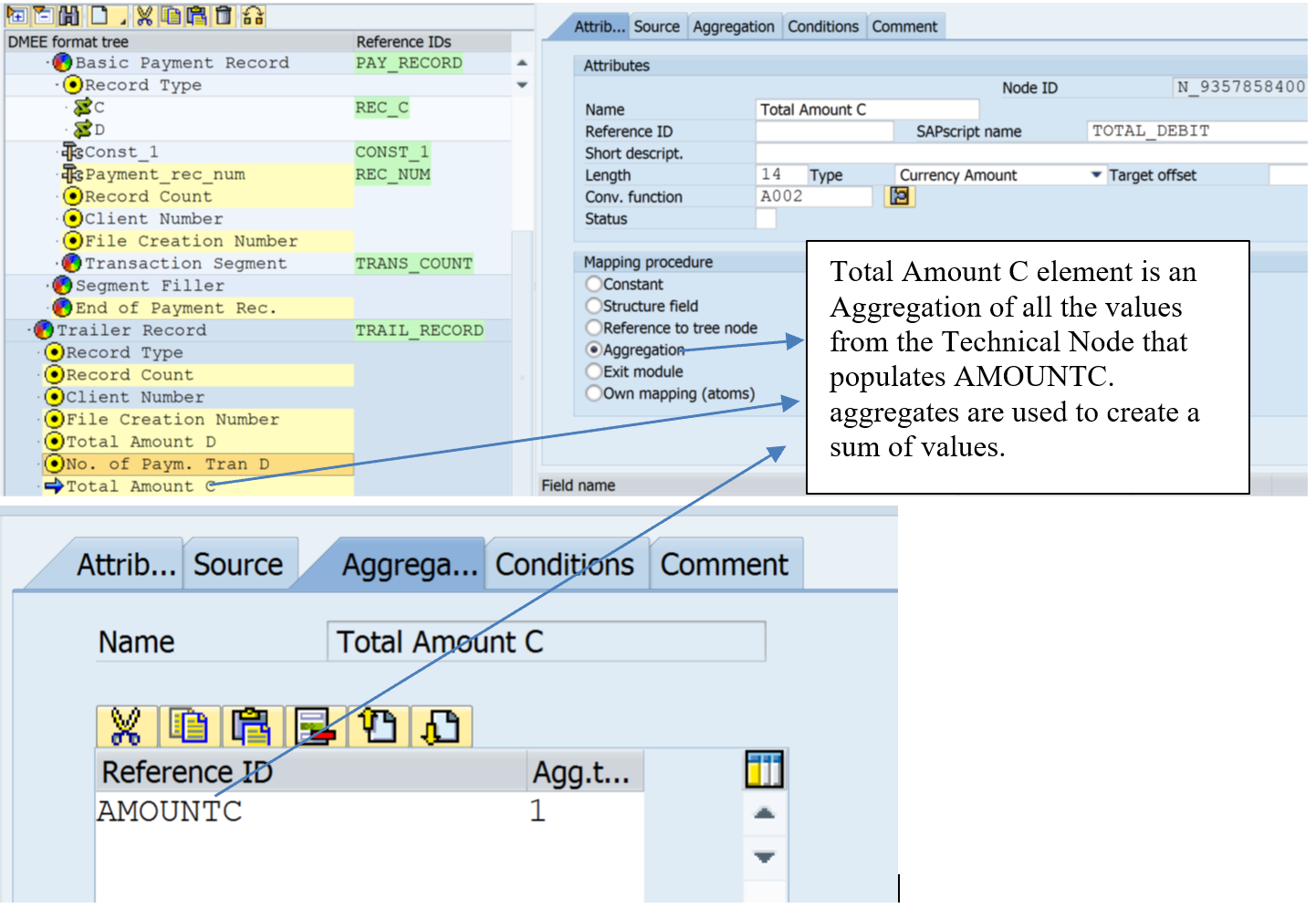Image resolution: width=1316 pixels, height=908 pixels.
Task: Open the Conv. function selection icon button
Action: tap(900, 196)
